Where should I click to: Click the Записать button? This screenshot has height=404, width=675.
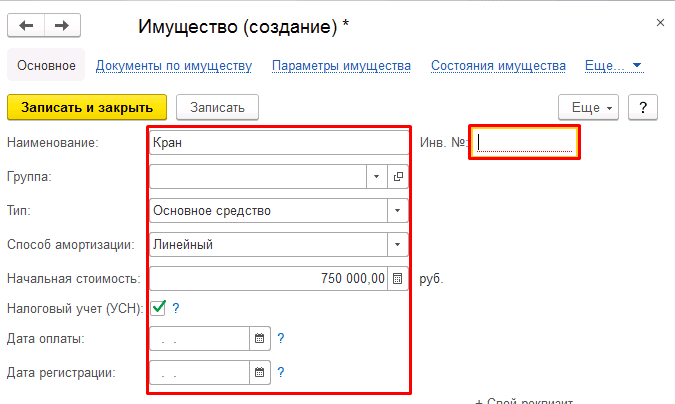[217, 107]
